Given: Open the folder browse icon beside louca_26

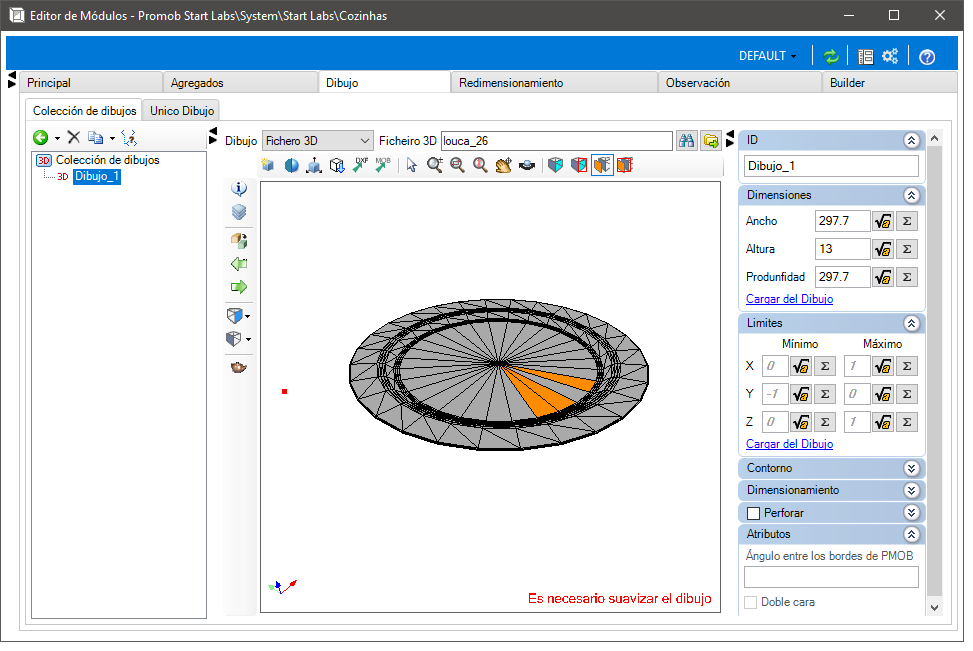Looking at the screenshot, I should coord(711,141).
